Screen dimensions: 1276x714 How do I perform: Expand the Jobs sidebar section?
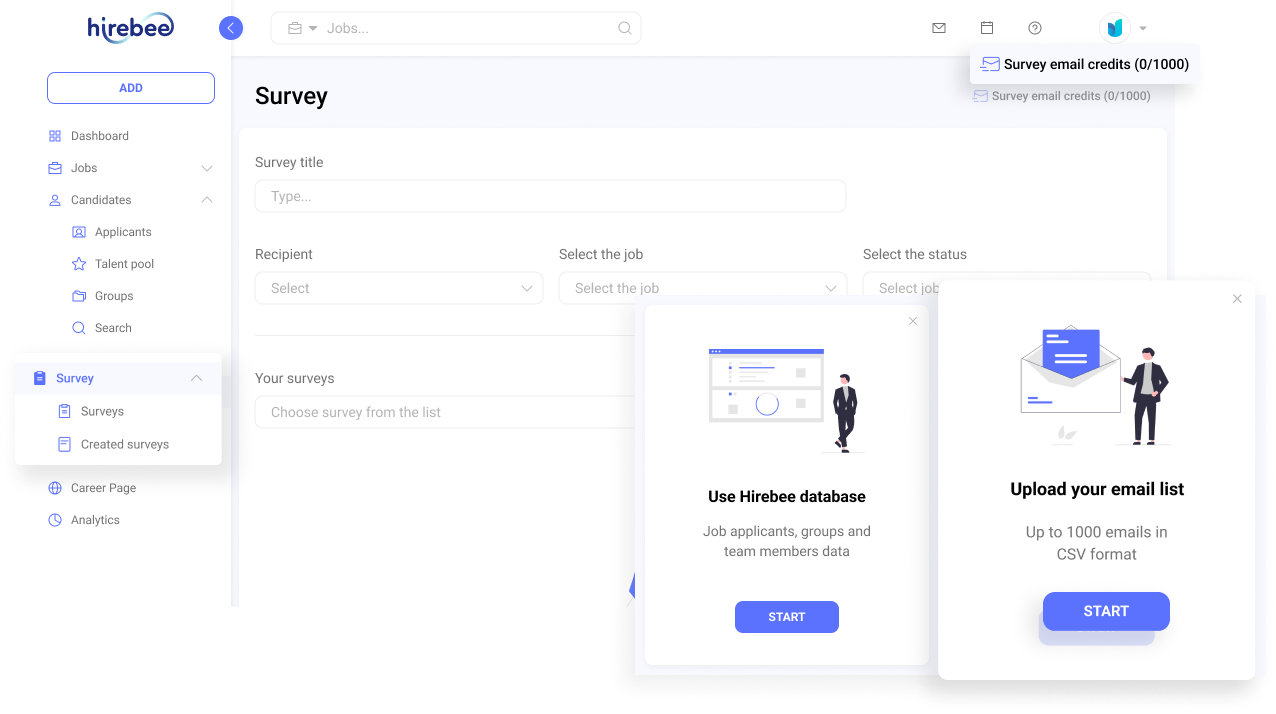pyautogui.click(x=207, y=168)
